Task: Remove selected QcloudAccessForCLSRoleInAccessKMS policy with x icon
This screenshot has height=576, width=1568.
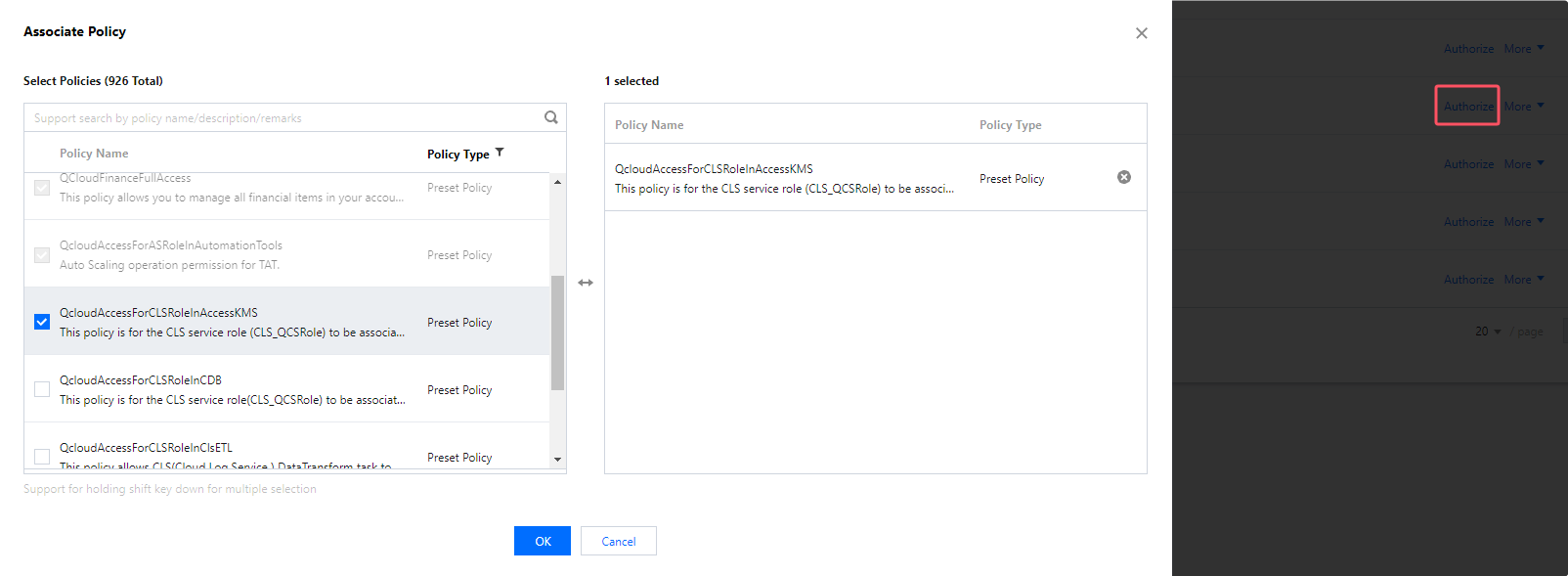Action: (1124, 177)
